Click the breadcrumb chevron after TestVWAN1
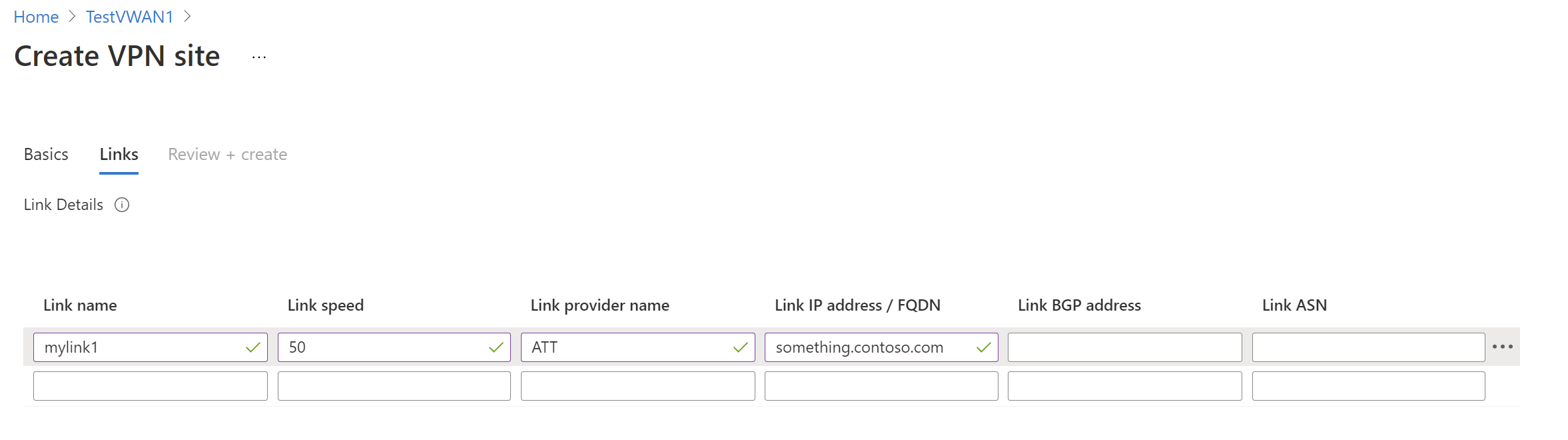 tap(188, 17)
